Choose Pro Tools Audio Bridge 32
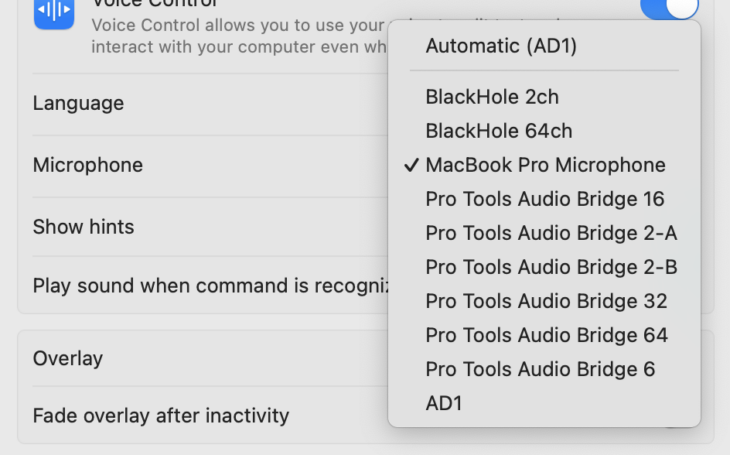Screen dimensions: 730x455 click(546, 301)
